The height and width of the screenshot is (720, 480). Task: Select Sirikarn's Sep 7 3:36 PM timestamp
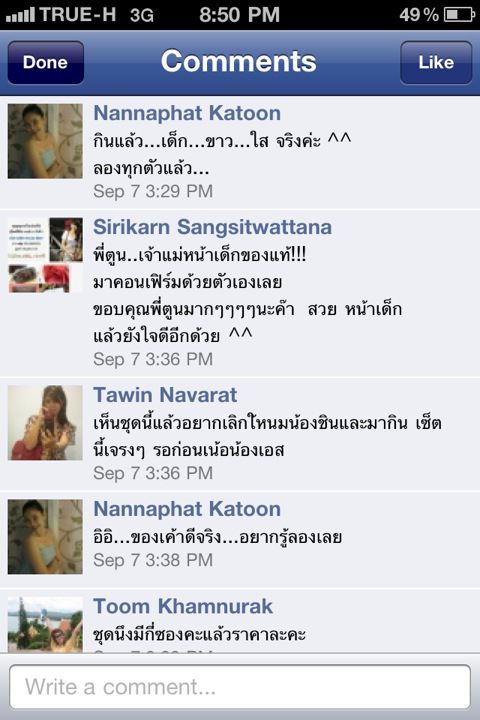(x=153, y=359)
